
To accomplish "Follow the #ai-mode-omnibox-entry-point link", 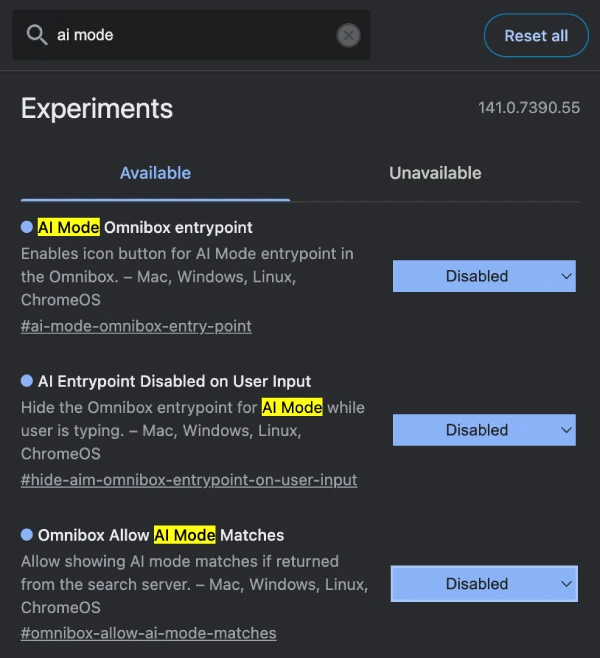I will [136, 326].
